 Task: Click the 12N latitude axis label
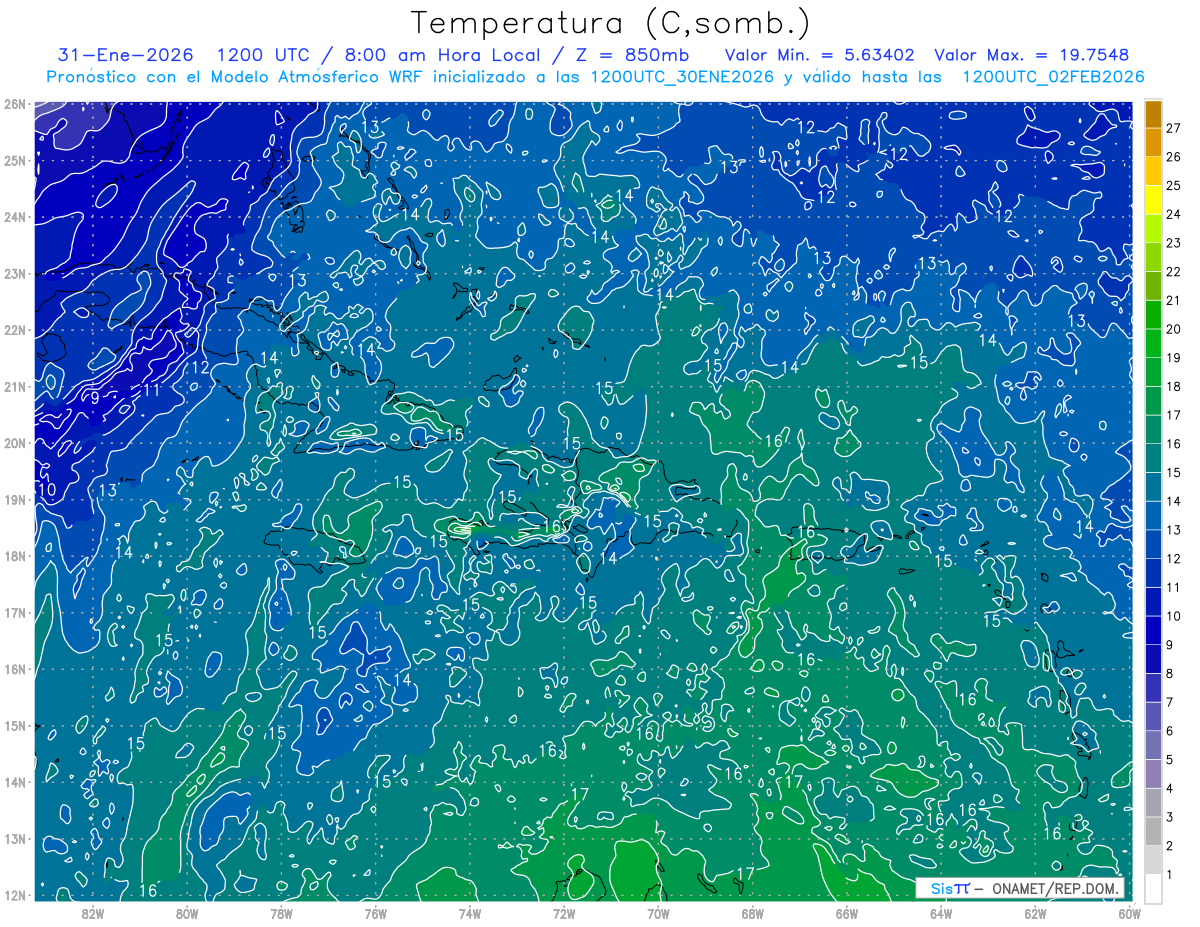(15, 895)
